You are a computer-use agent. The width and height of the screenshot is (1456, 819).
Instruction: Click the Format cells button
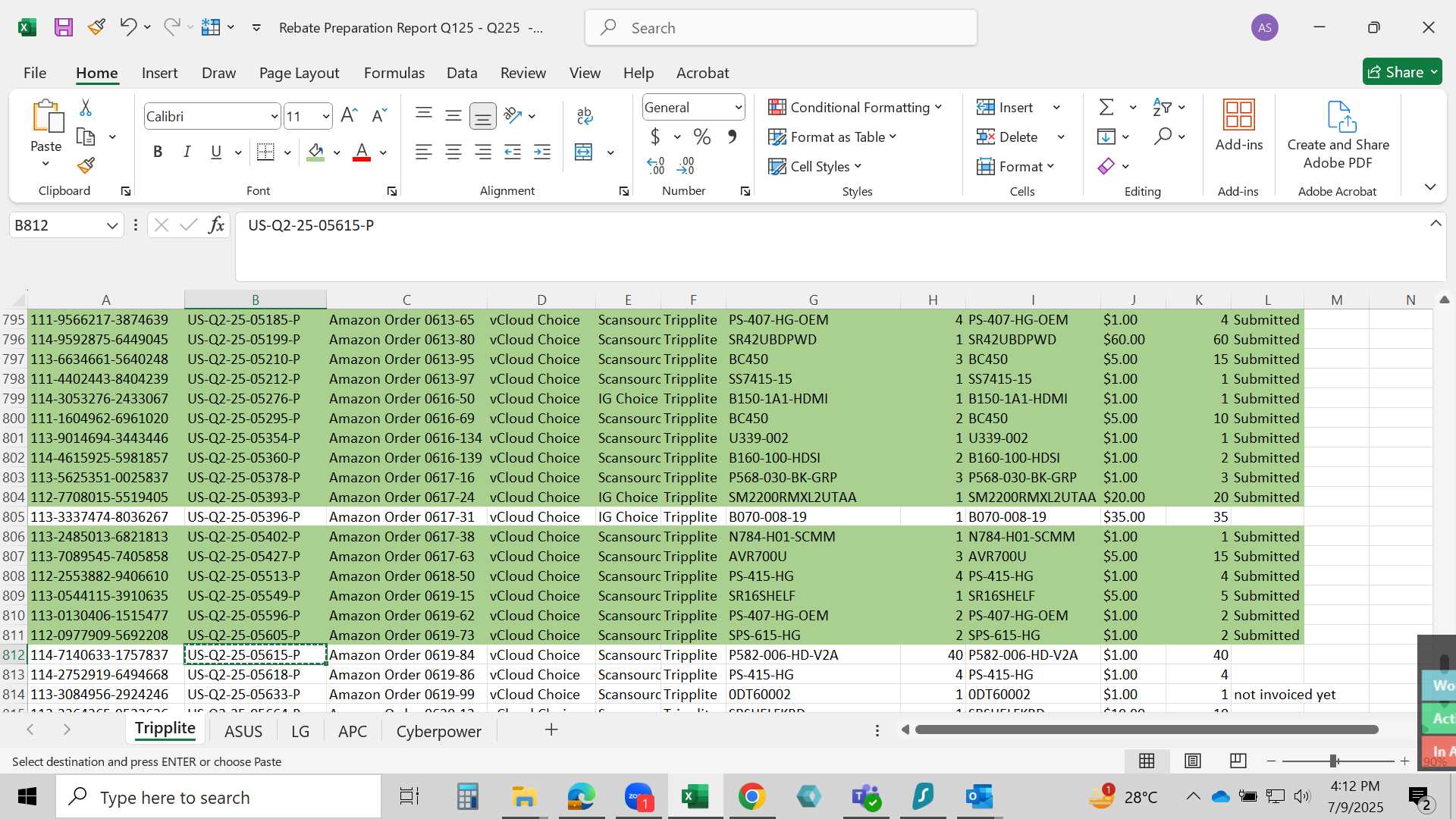[x=1016, y=166]
